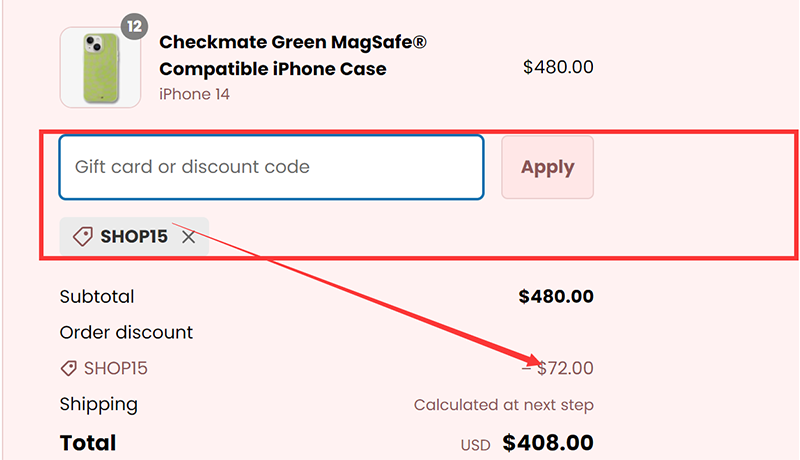Click the SHOP15 text under Order discount

click(116, 368)
